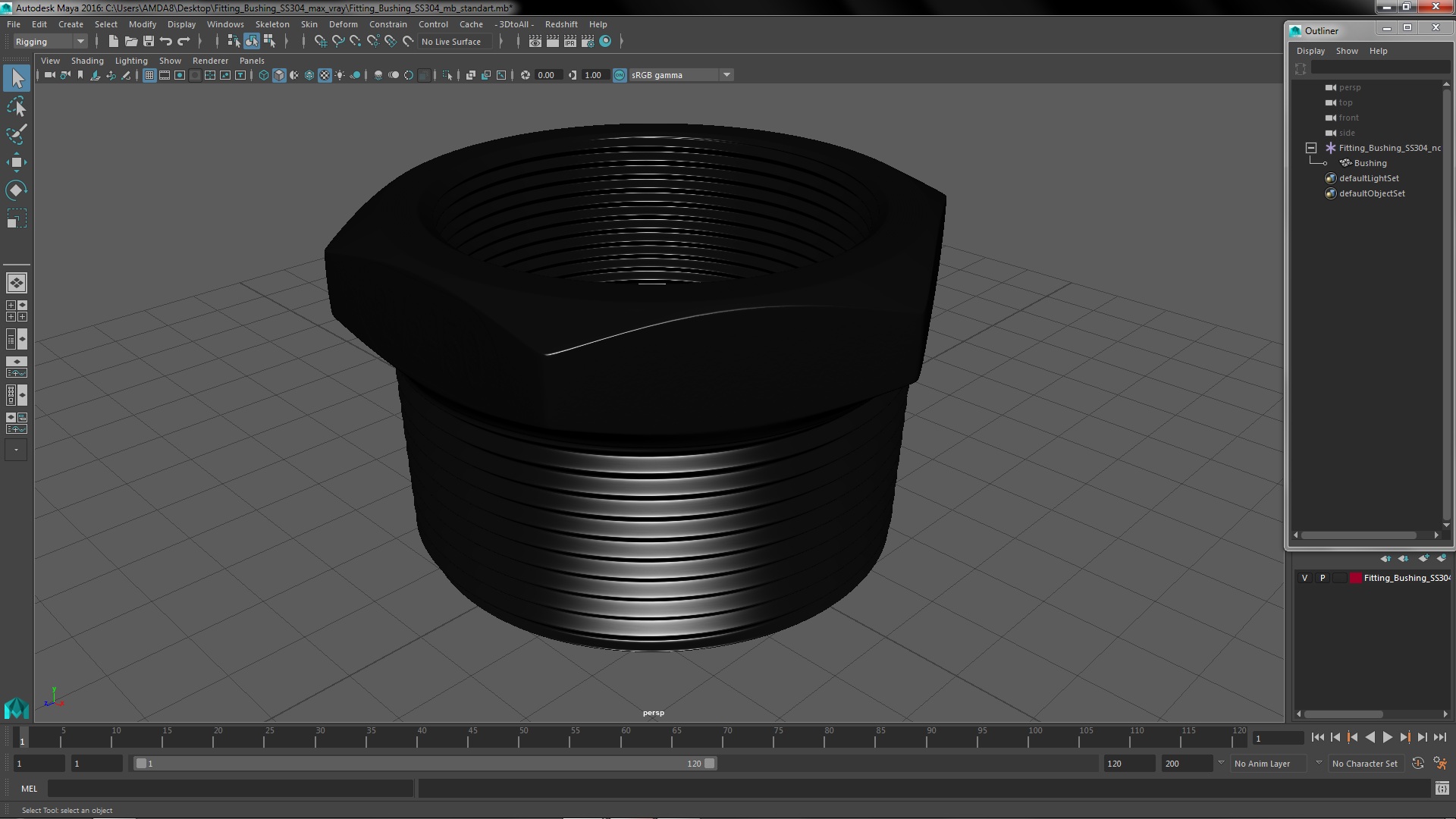Toggle the layer P playback box
This screenshot has width=1456, height=819.
coord(1323,578)
